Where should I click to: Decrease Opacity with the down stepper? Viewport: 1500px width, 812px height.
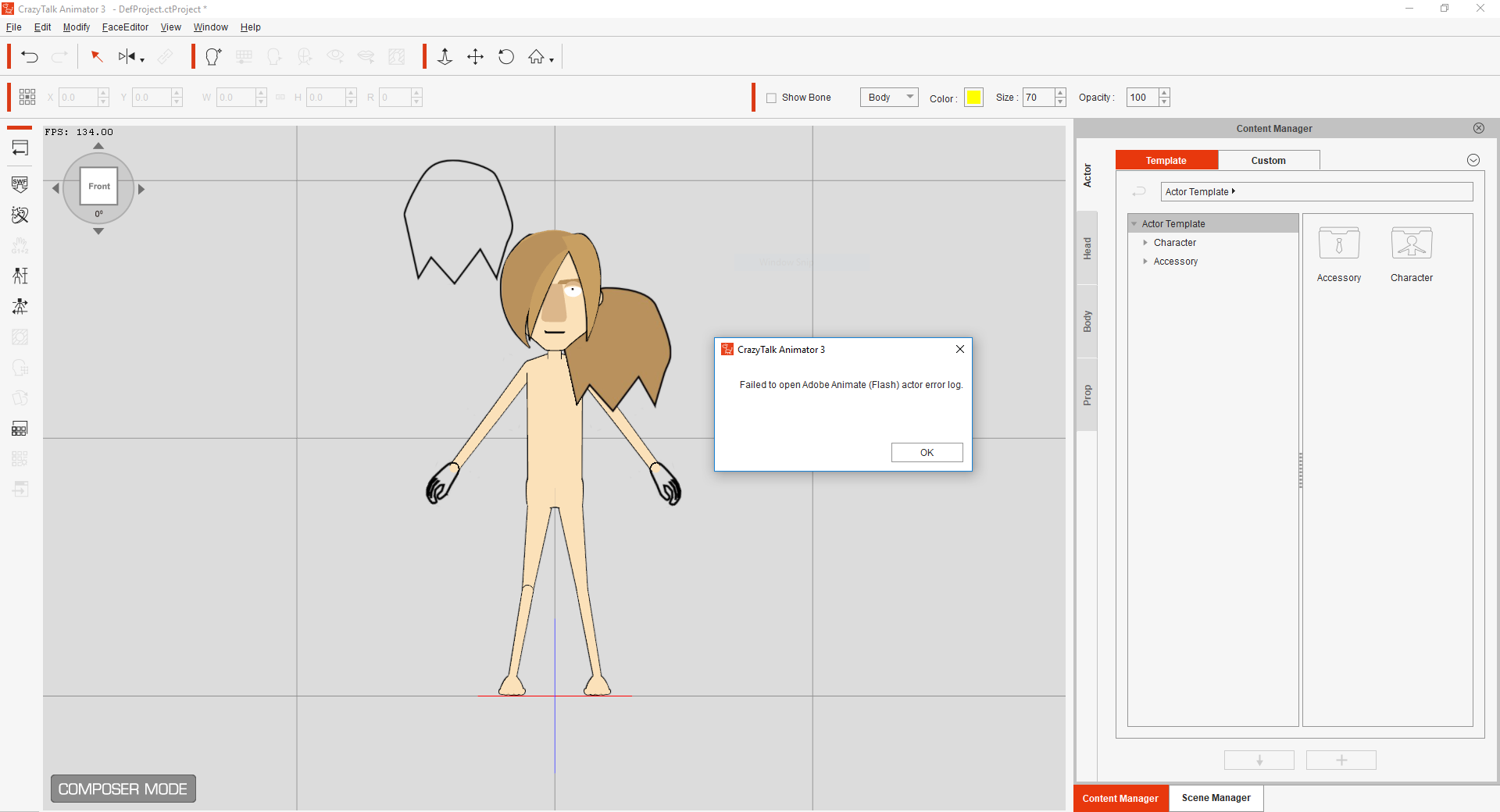(1164, 102)
